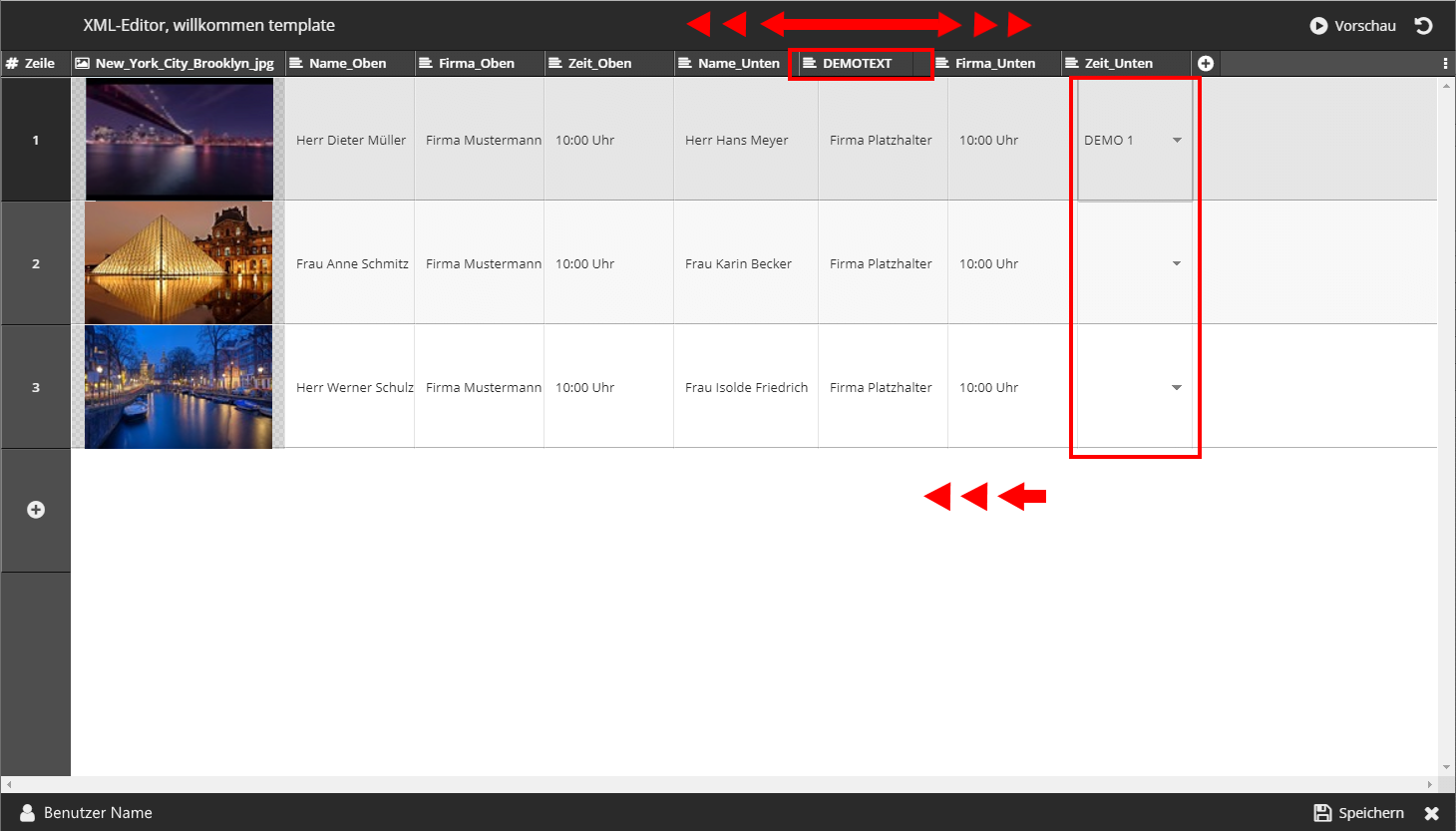Click the Vorschau play icon
This screenshot has height=831, width=1456.
coord(1318,26)
